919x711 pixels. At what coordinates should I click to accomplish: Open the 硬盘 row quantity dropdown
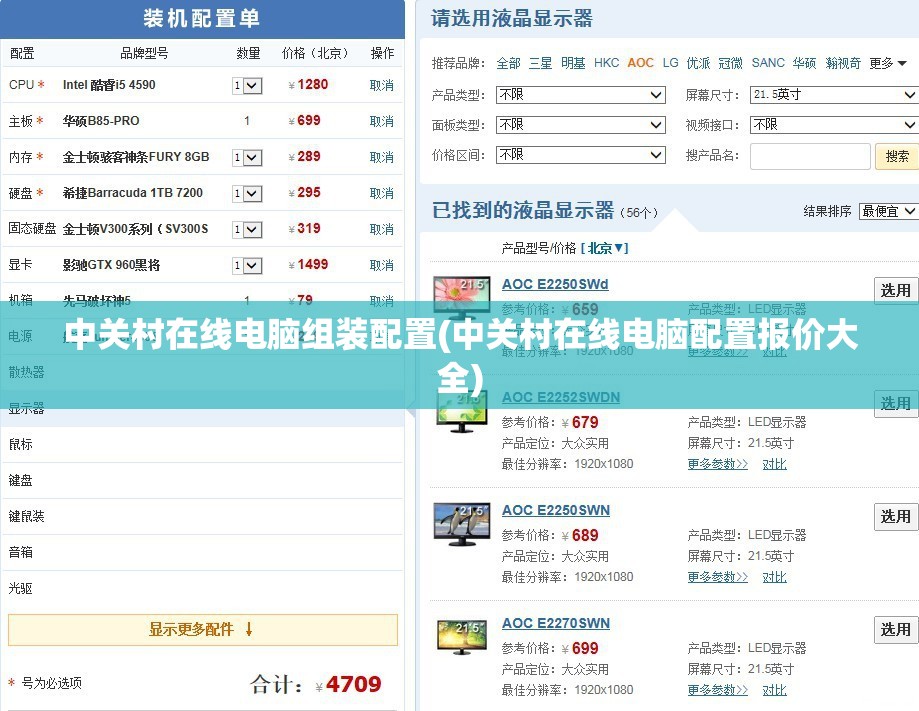click(247, 193)
